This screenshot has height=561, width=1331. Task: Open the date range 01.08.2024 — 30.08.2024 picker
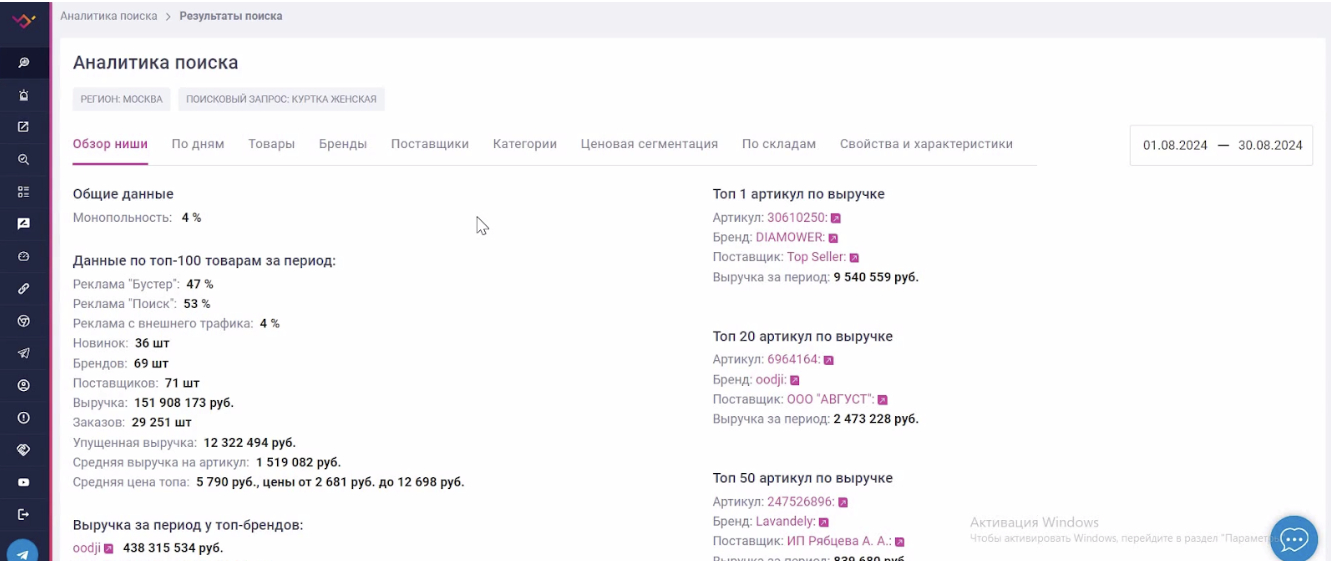coord(1222,145)
